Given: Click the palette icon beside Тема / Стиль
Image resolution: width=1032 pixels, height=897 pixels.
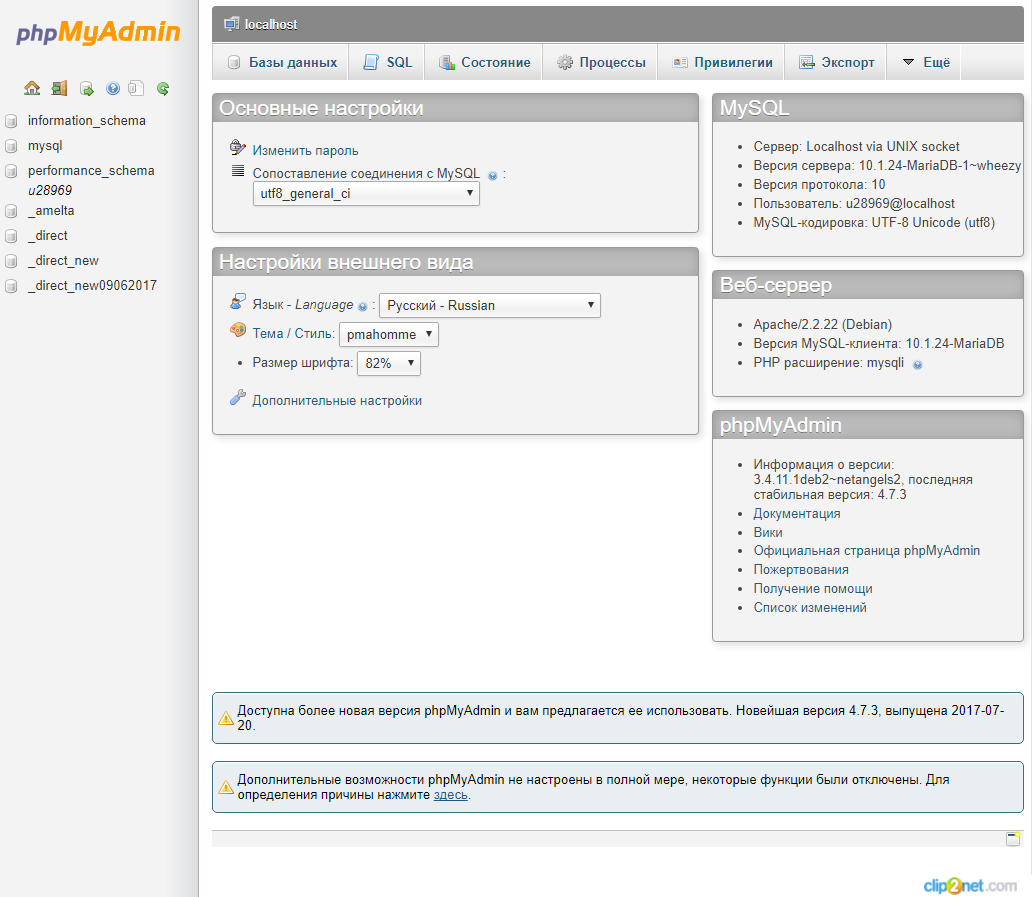Looking at the screenshot, I should tap(238, 330).
